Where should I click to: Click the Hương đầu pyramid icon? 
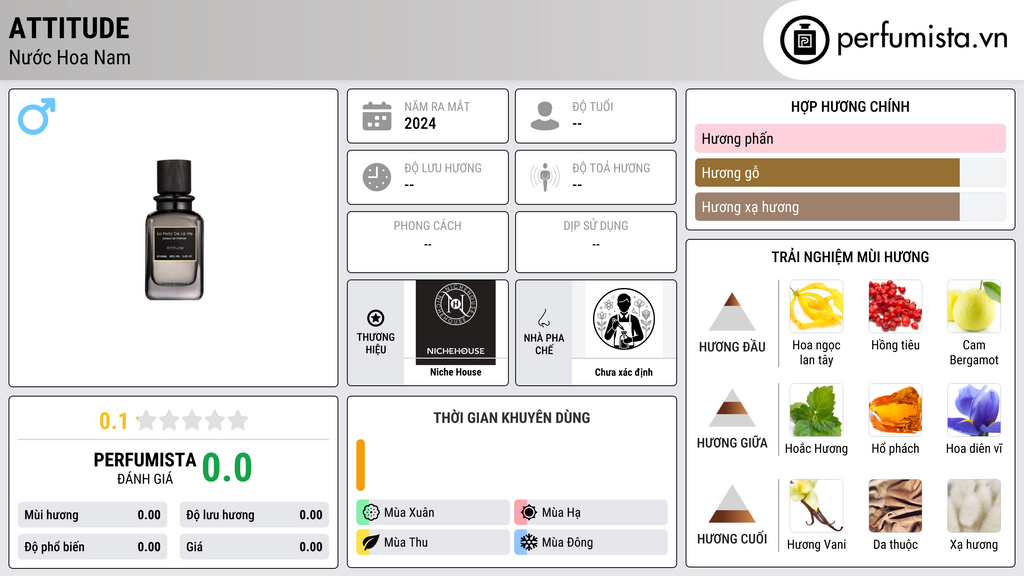click(x=732, y=312)
